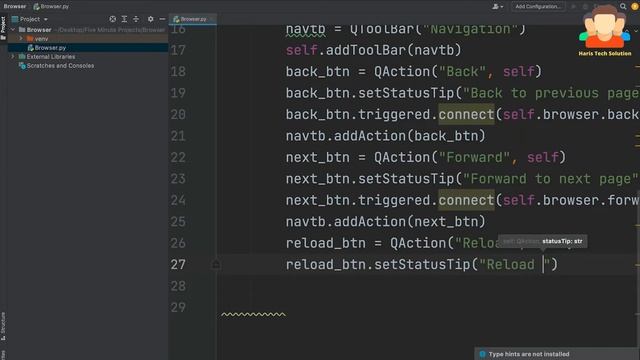Image resolution: width=640 pixels, height=360 pixels.
Task: Select Browser.py in project tree
Action: [88, 48]
